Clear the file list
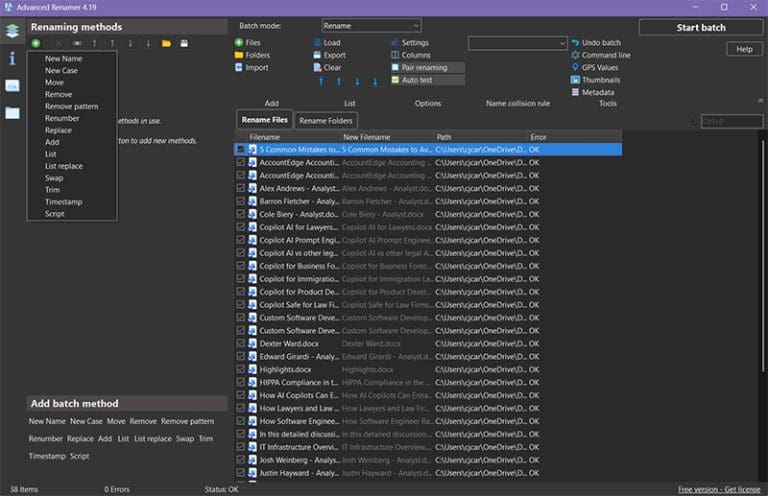The width and height of the screenshot is (768, 496). [327, 68]
